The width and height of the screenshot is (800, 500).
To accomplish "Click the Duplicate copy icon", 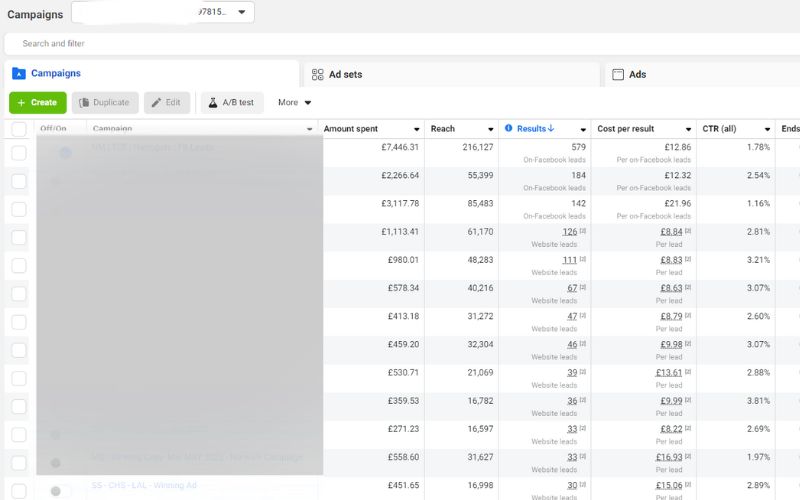I will [84, 102].
